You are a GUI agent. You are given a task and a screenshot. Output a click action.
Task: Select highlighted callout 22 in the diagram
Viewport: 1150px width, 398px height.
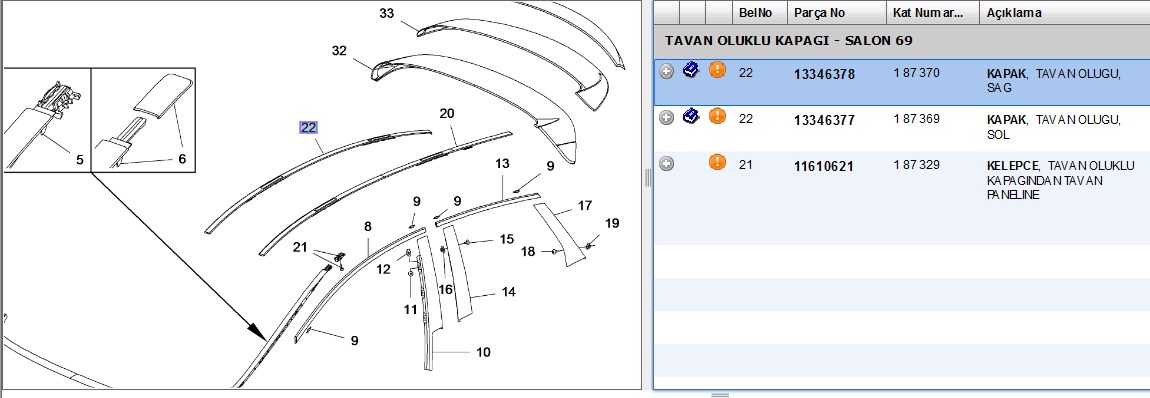(308, 128)
